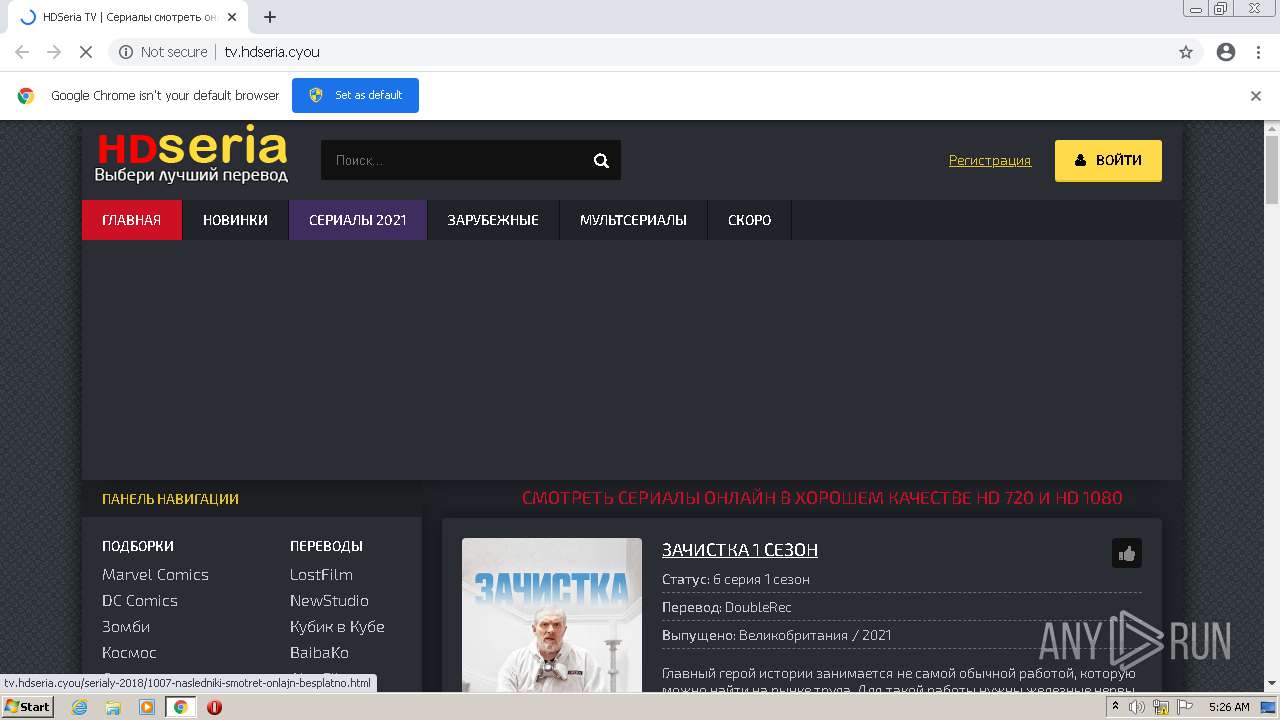Open the Сериалы 2021 menu tab
Image resolution: width=1280 pixels, height=720 pixels.
pyautogui.click(x=358, y=220)
